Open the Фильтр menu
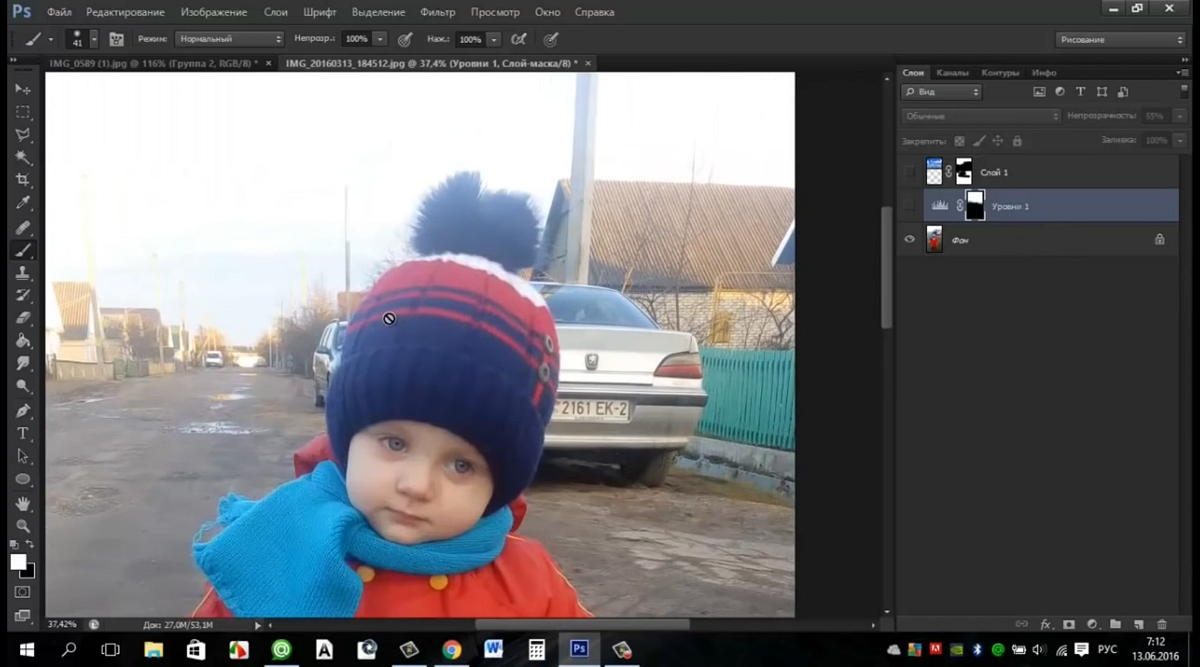 coord(437,12)
